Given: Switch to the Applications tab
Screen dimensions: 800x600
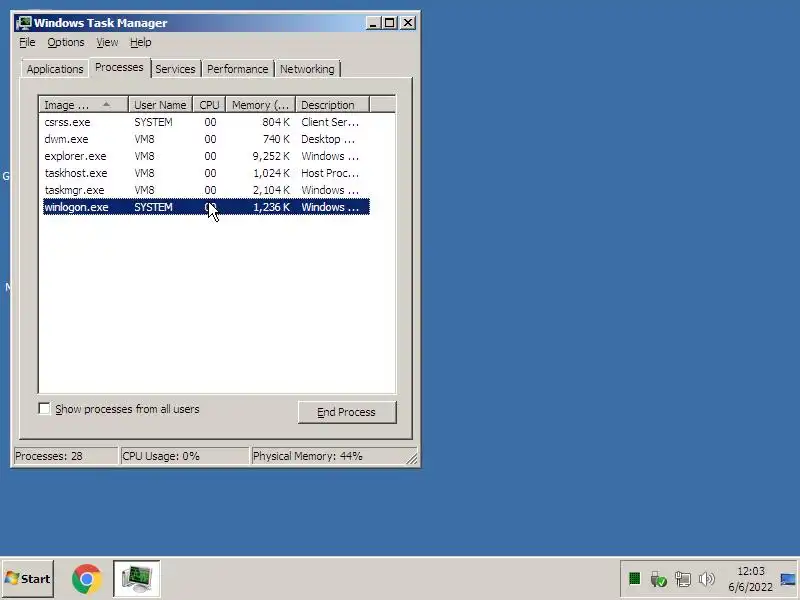Looking at the screenshot, I should pos(55,69).
